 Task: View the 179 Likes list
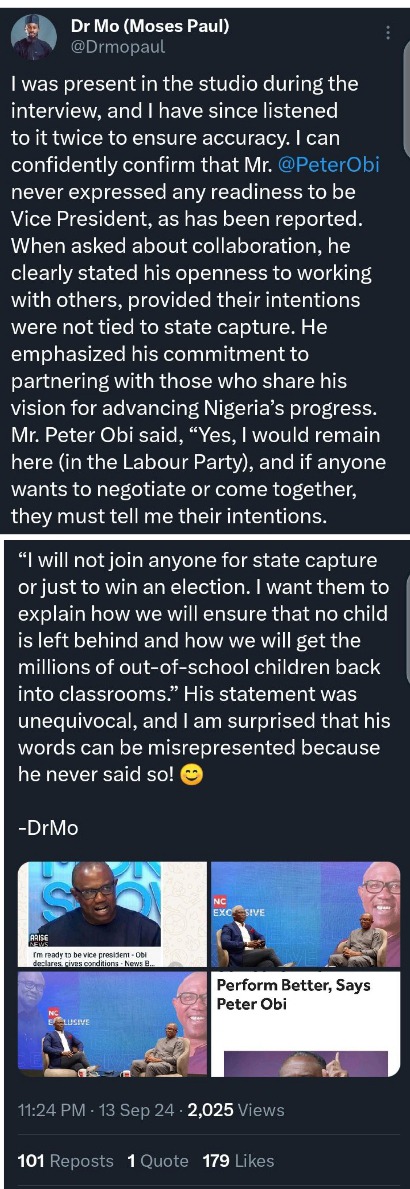tap(238, 1160)
